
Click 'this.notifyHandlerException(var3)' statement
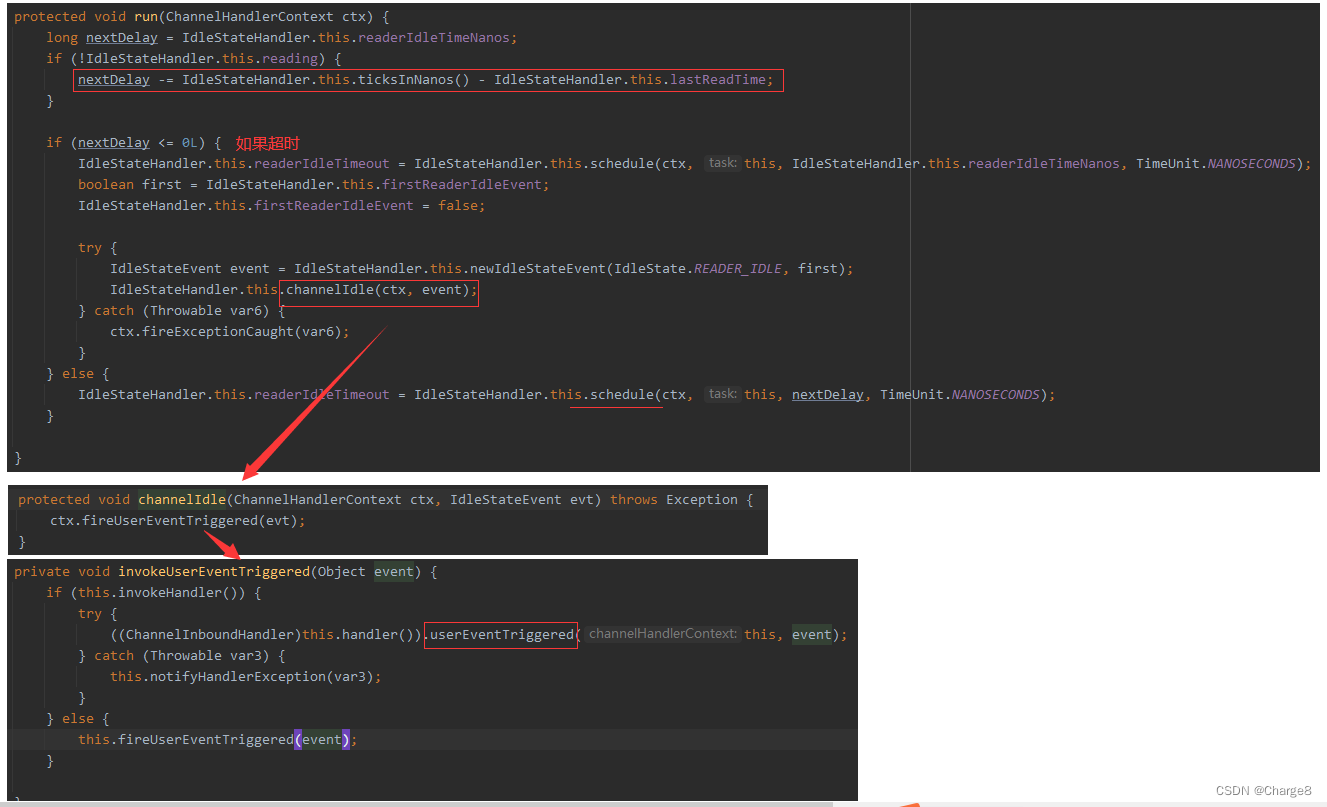246,677
